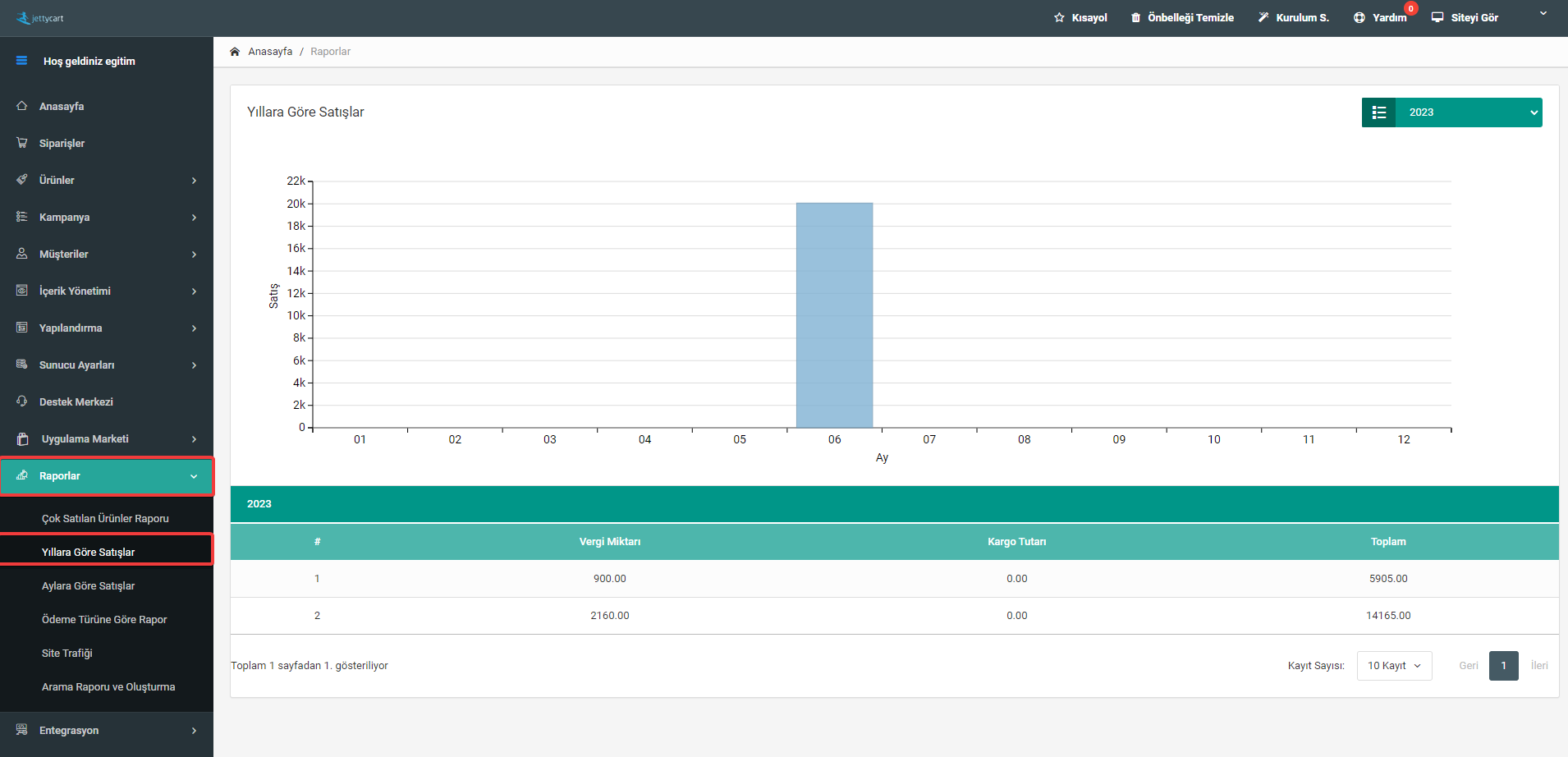Click Siteyi Gör text in top bar
This screenshot has height=757, width=1568.
point(1474,17)
